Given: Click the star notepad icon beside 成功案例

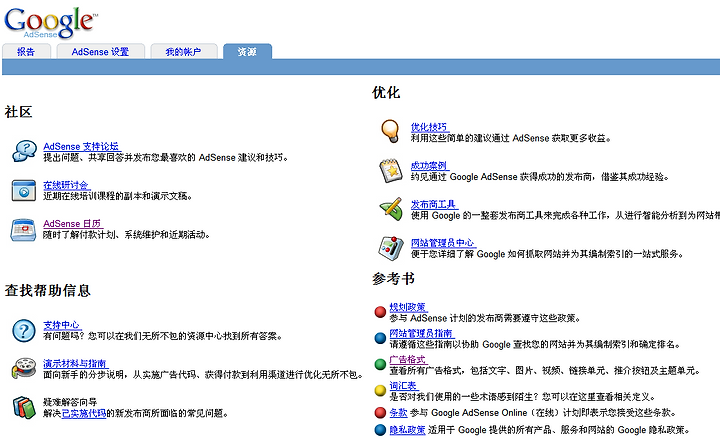Looking at the screenshot, I should [x=391, y=170].
